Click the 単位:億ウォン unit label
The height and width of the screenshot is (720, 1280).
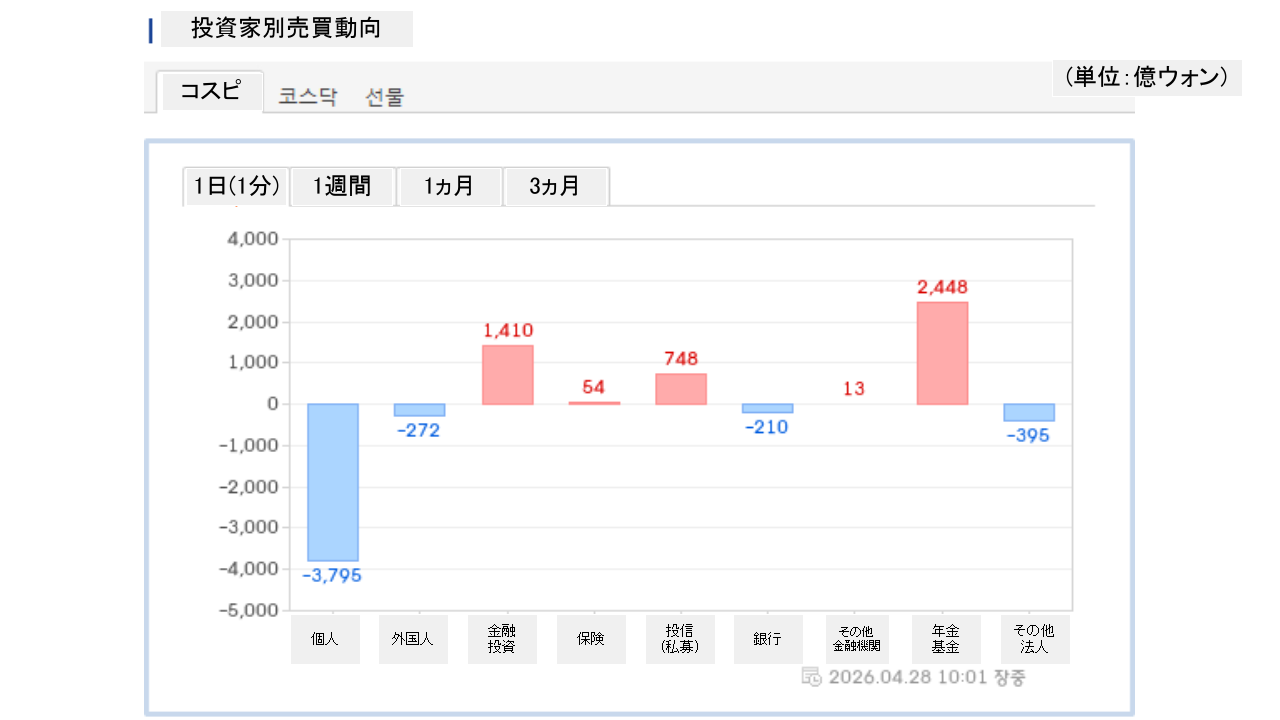tap(1146, 77)
